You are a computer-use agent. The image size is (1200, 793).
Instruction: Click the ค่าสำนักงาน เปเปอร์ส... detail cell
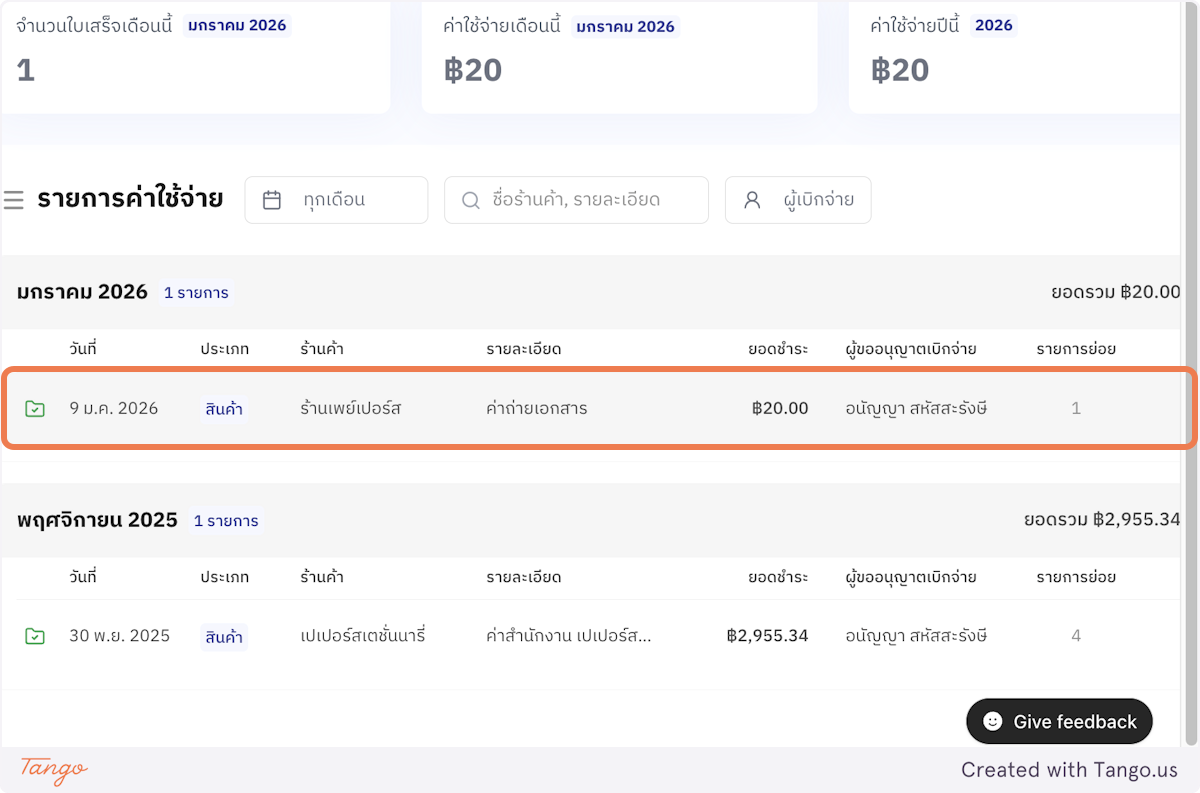click(568, 636)
